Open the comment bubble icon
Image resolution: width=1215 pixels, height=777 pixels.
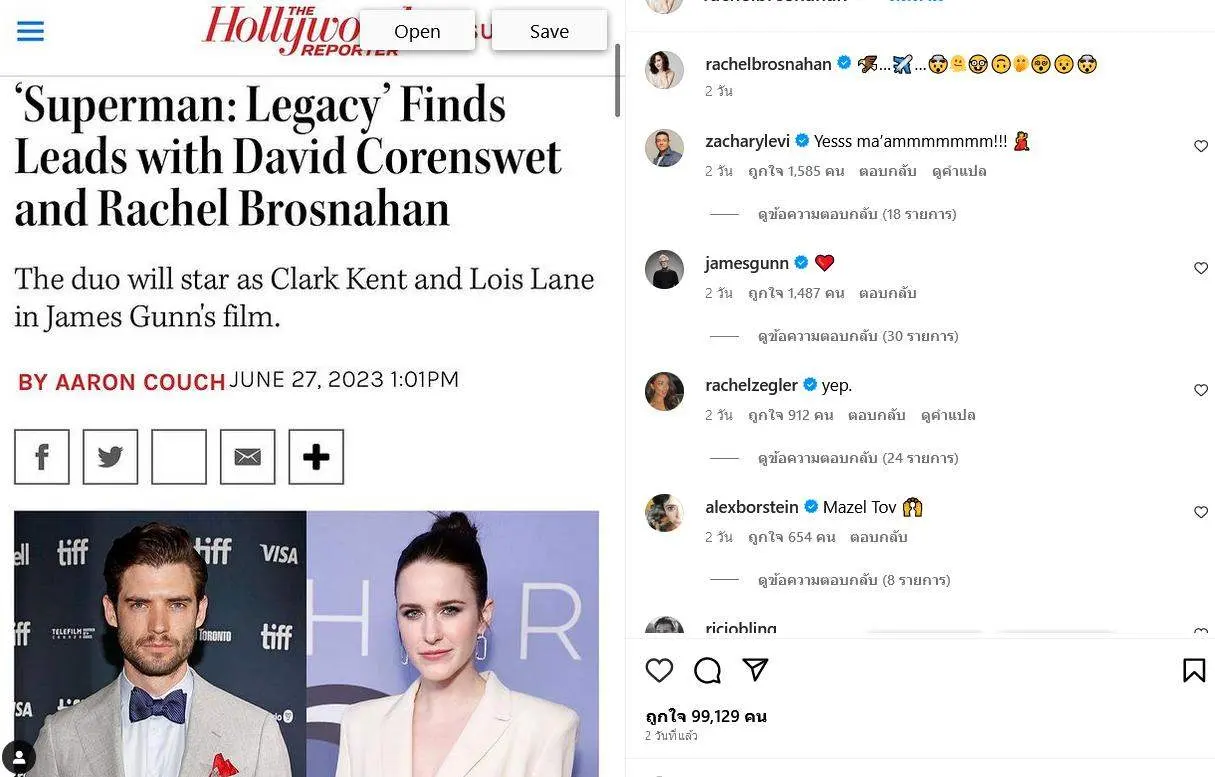[x=707, y=670]
